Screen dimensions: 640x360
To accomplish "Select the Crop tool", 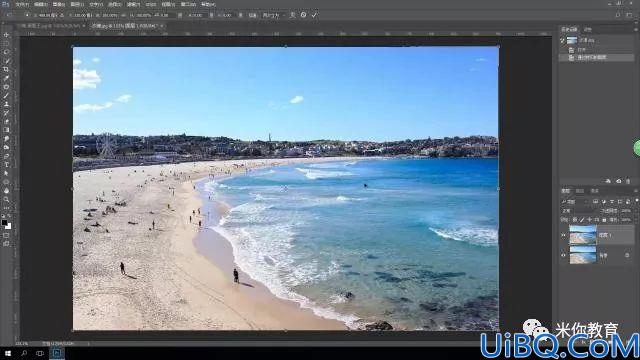I will (x=6, y=69).
